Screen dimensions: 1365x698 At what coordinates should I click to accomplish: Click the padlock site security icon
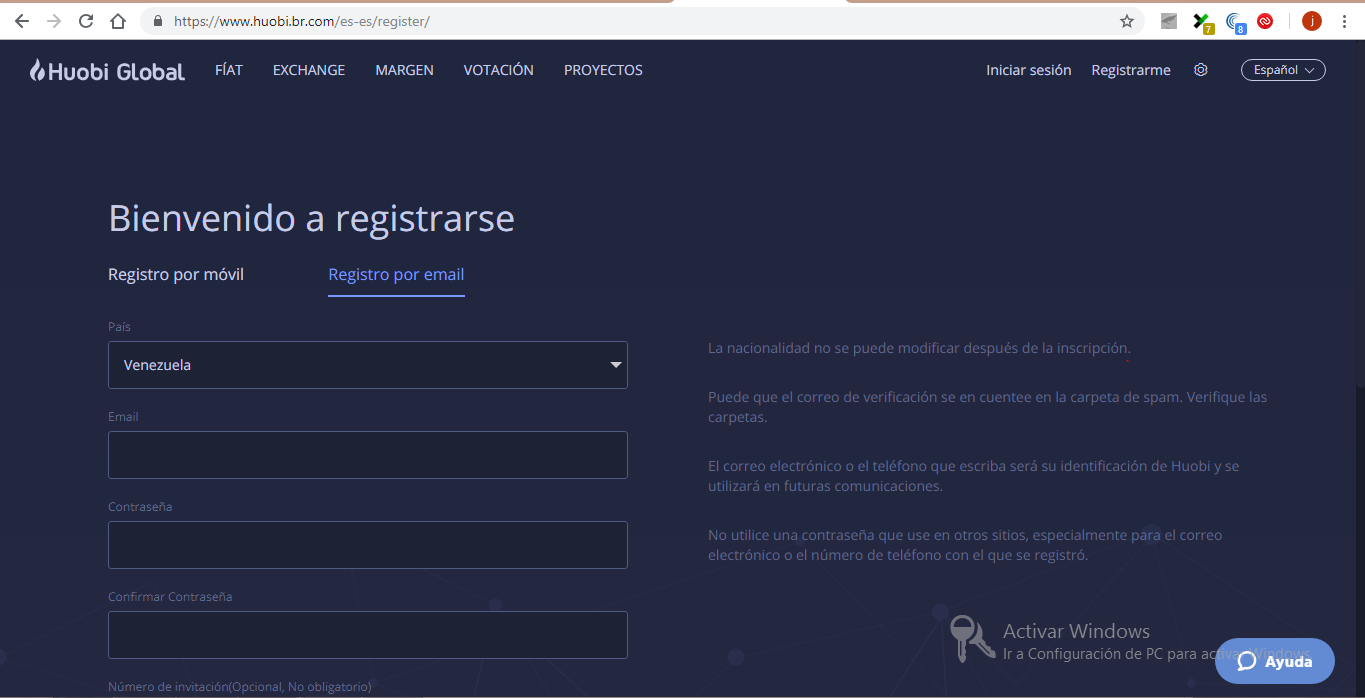[x=157, y=21]
